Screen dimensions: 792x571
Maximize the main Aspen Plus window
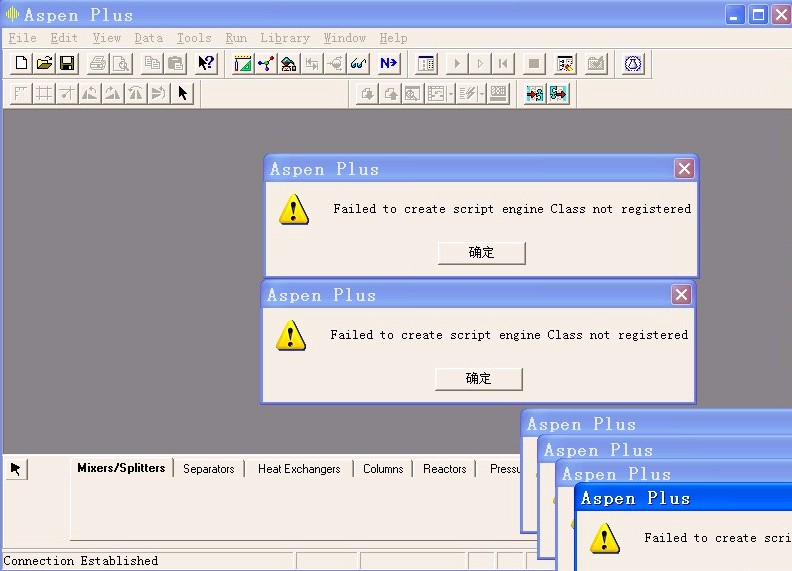(x=758, y=15)
